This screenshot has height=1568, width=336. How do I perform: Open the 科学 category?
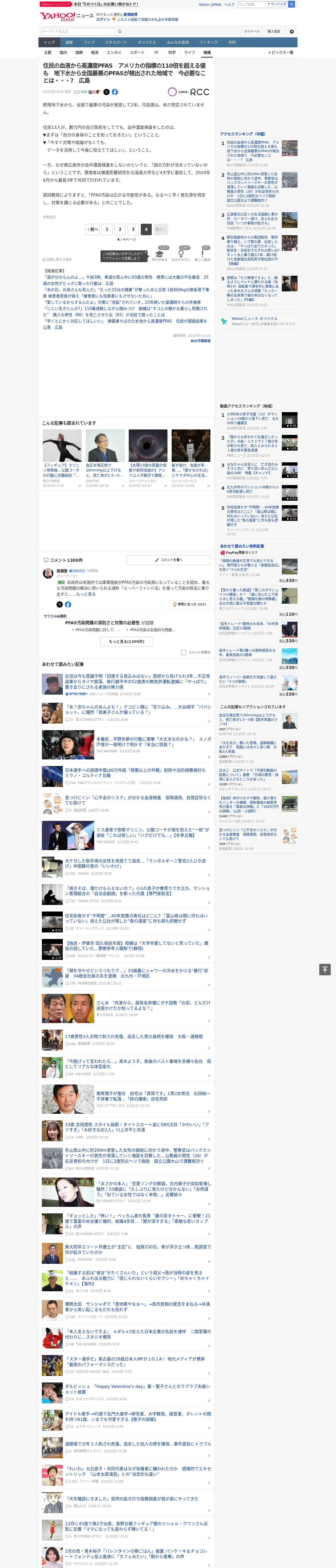click(172, 52)
